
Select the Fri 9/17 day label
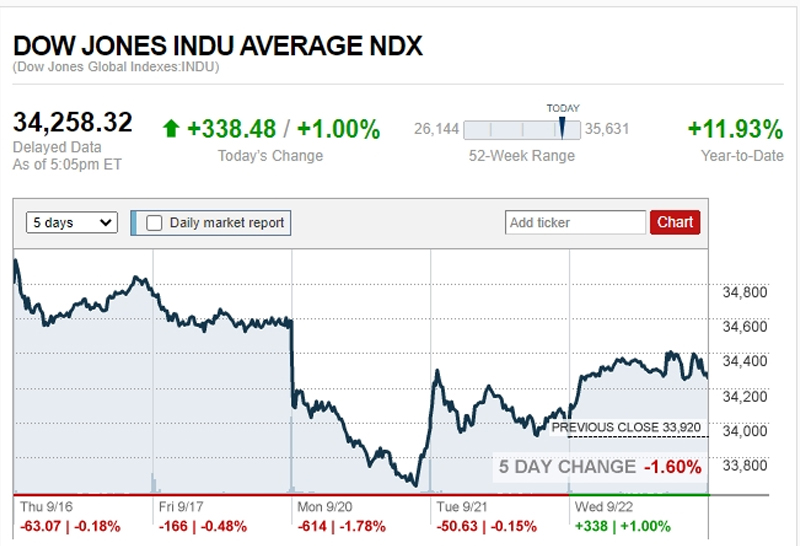pyautogui.click(x=184, y=507)
